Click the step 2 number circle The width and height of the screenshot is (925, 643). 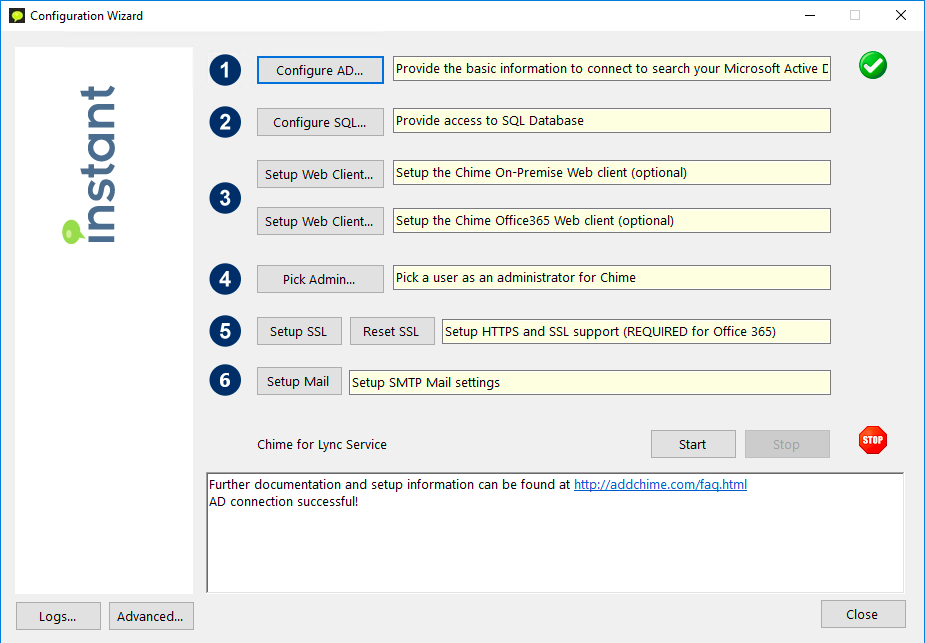[225, 122]
